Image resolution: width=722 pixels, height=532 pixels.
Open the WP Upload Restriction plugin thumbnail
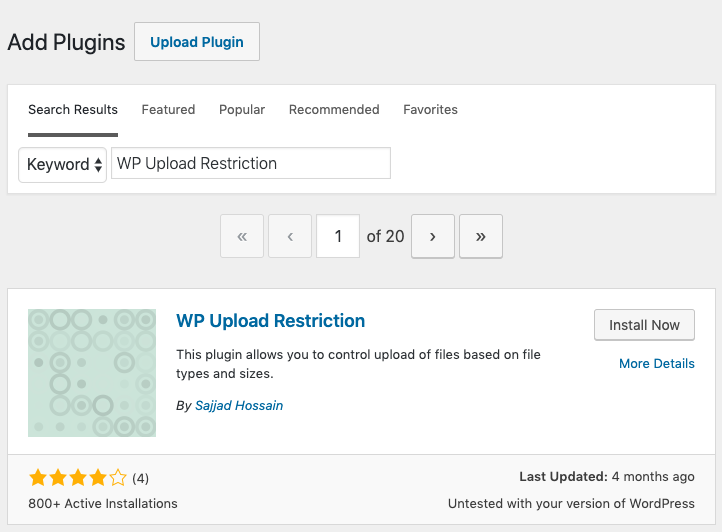tap(92, 373)
